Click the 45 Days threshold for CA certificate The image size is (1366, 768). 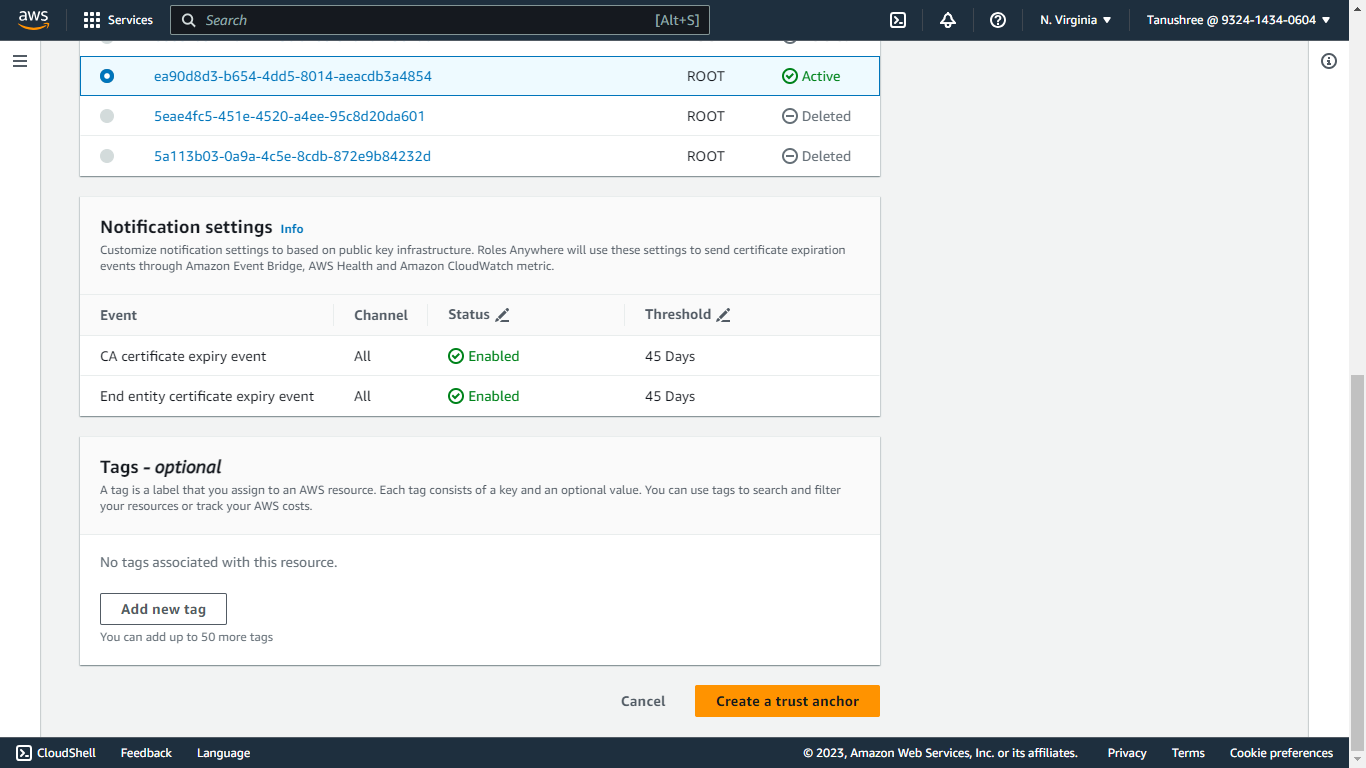[670, 356]
